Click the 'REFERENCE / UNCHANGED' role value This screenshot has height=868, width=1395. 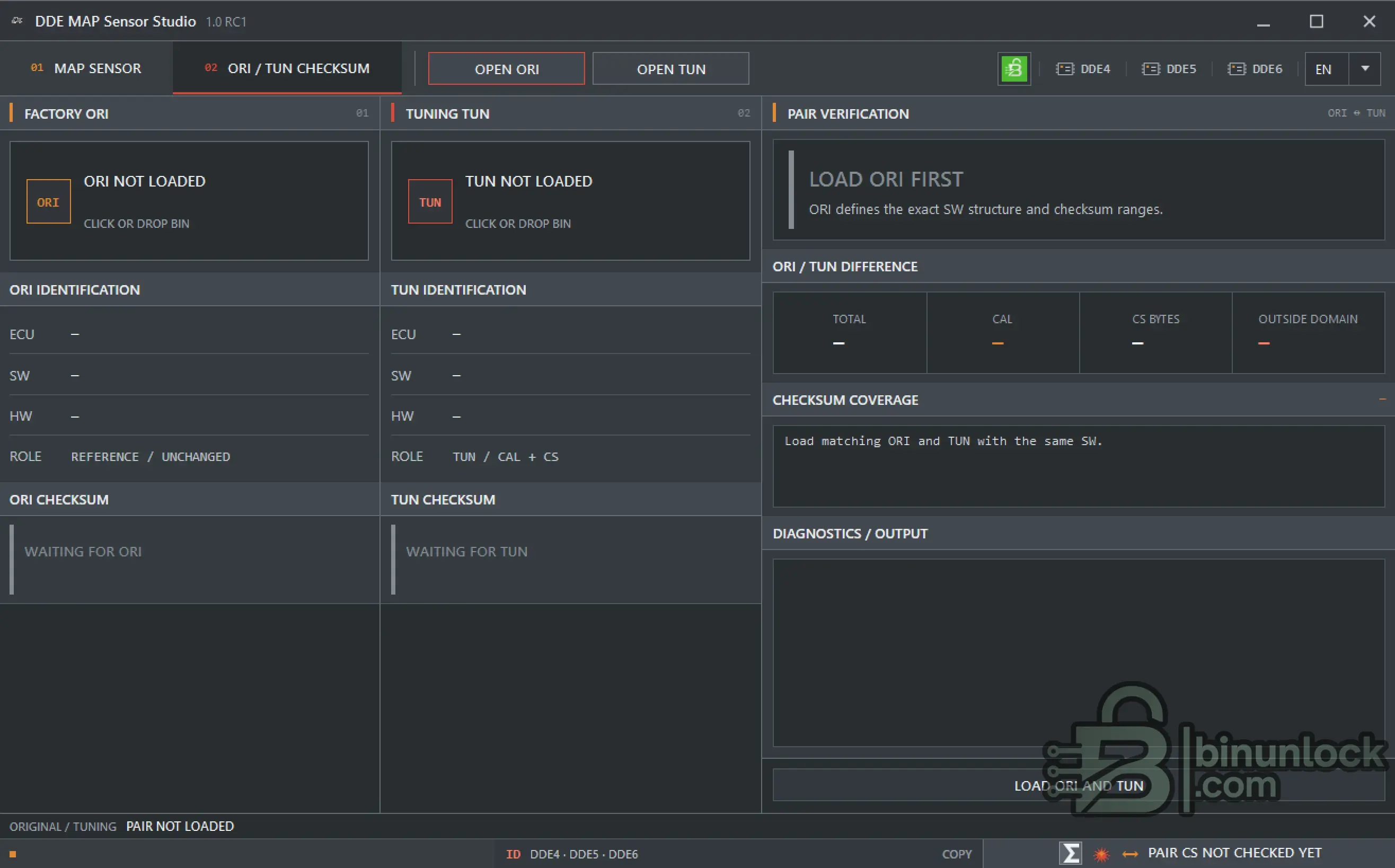click(x=151, y=456)
